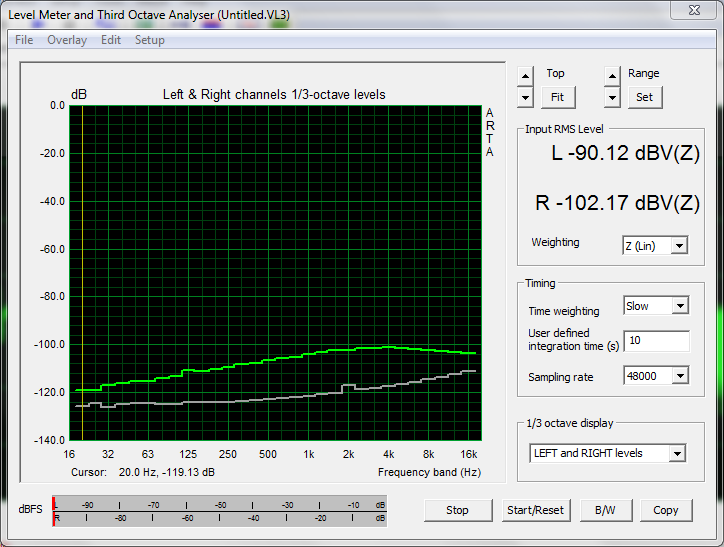Open the File menu
Image resolution: width=724 pixels, height=547 pixels.
tap(24, 40)
